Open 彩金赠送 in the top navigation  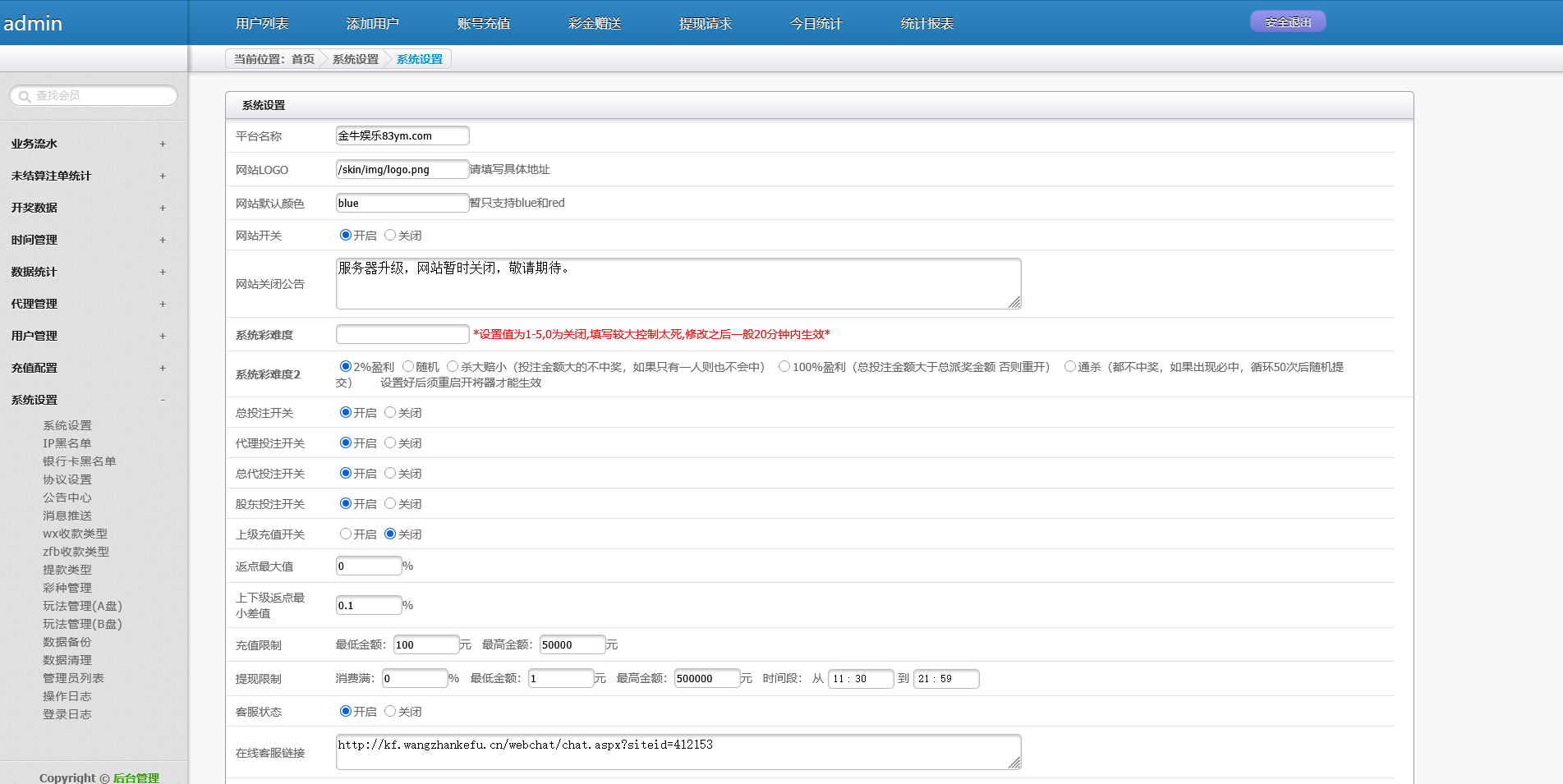pos(595,23)
